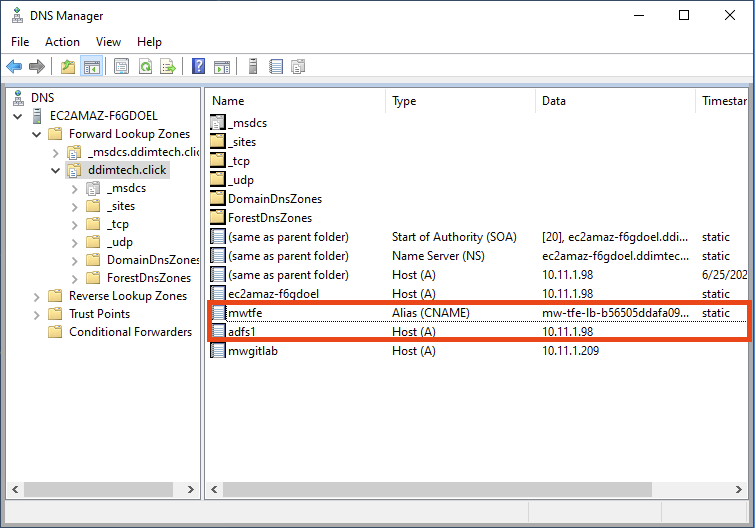Click the DomainDnsZones folder icon in list
The height and width of the screenshot is (528, 755).
[x=218, y=198]
